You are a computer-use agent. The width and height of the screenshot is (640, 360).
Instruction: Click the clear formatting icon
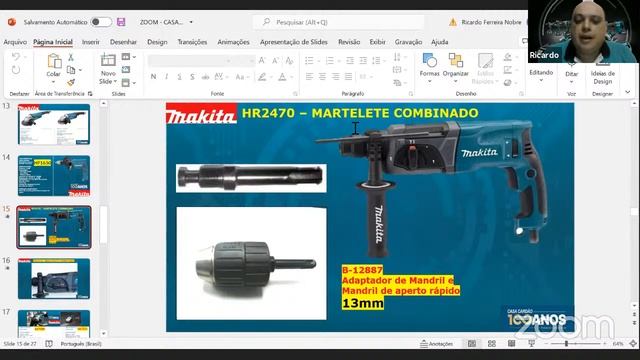point(289,61)
